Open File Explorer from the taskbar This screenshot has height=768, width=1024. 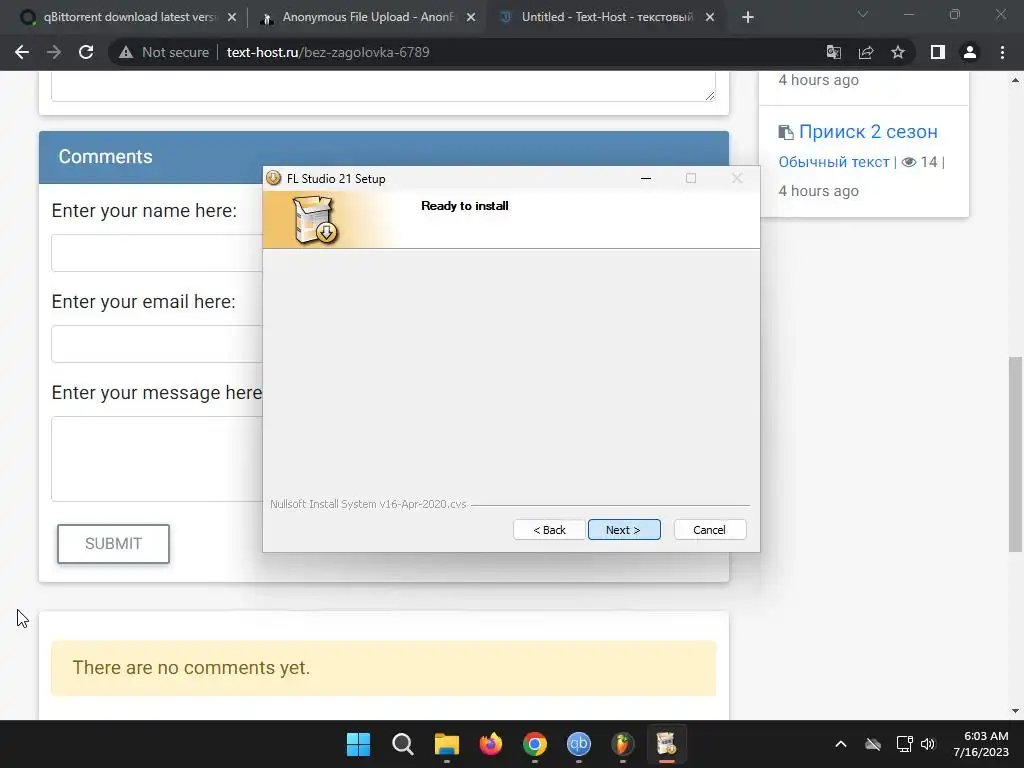tap(447, 744)
